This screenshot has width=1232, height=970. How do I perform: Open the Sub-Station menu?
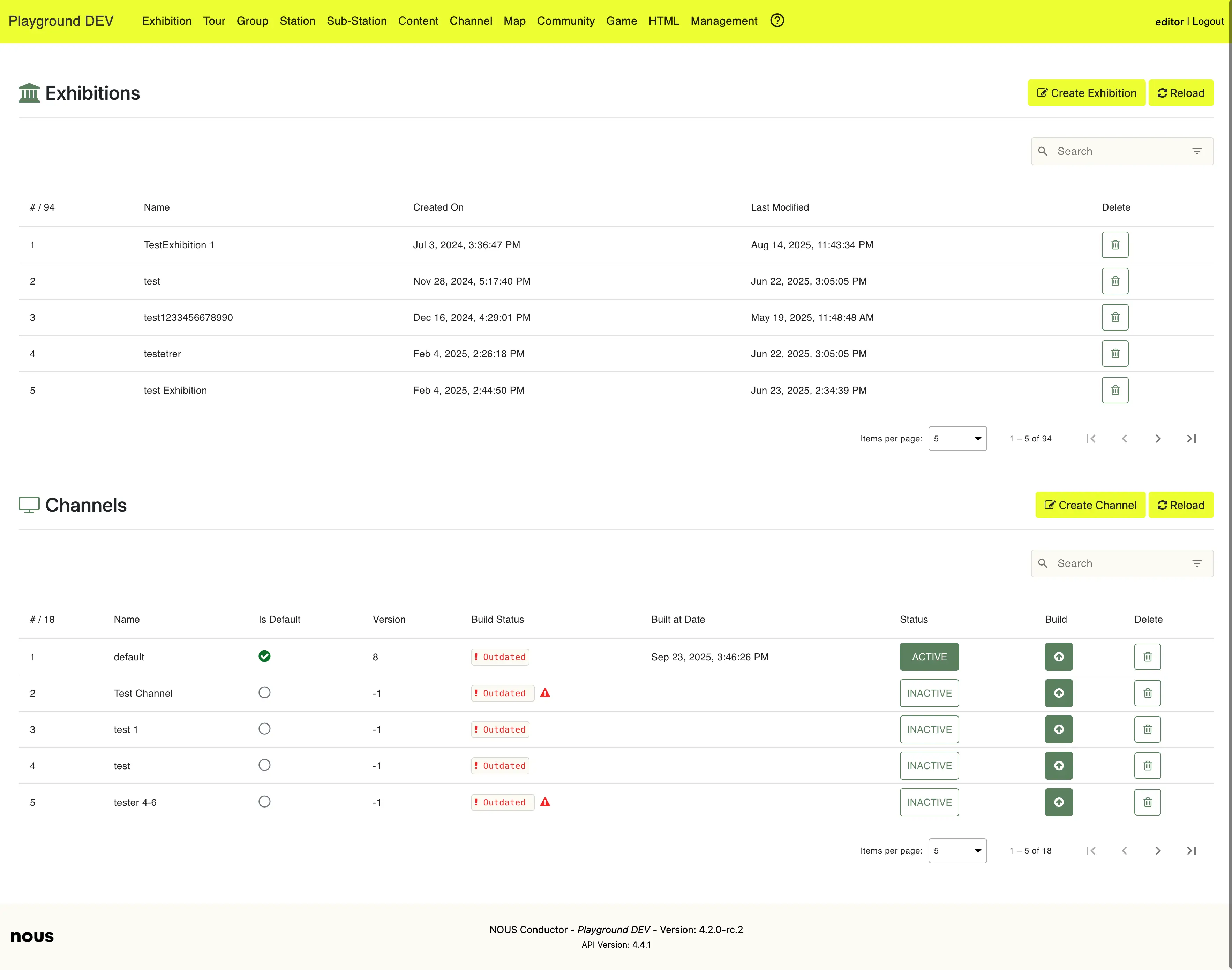coord(356,21)
